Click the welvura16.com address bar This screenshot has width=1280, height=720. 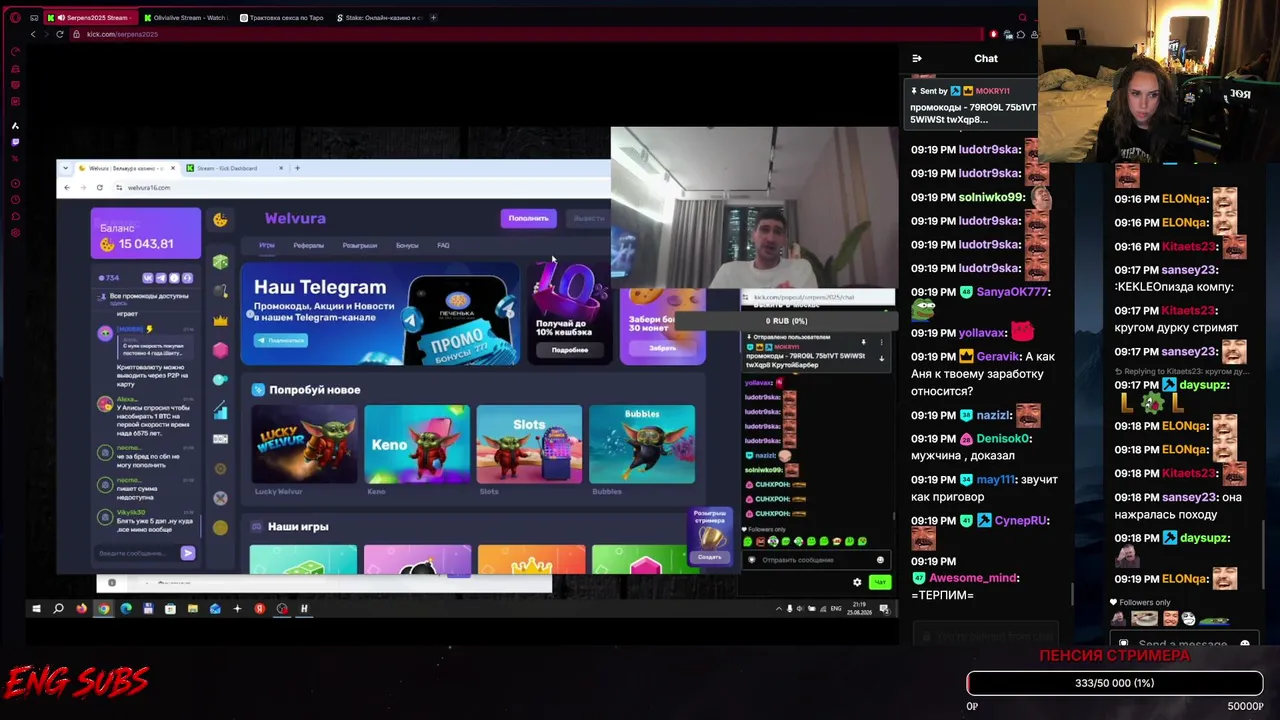pyautogui.click(x=360, y=187)
